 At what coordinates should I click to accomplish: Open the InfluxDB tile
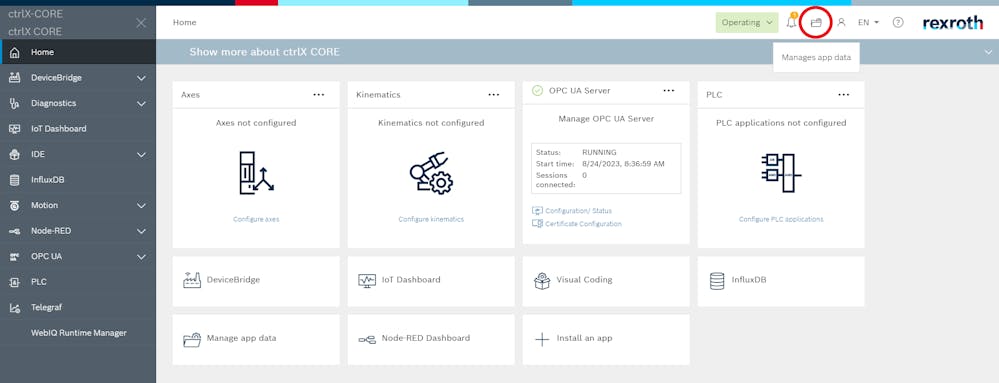781,281
